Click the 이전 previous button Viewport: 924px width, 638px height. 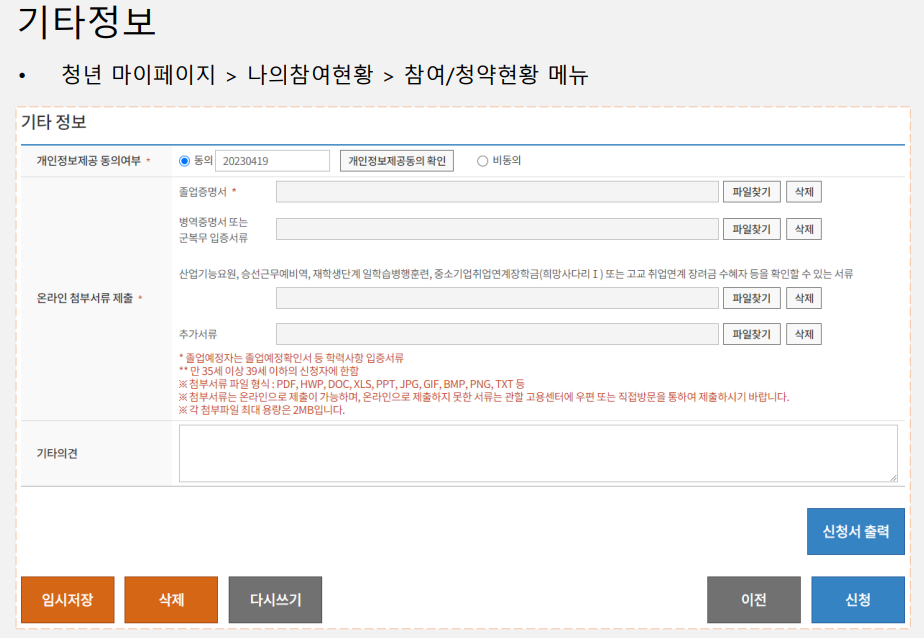click(x=754, y=599)
